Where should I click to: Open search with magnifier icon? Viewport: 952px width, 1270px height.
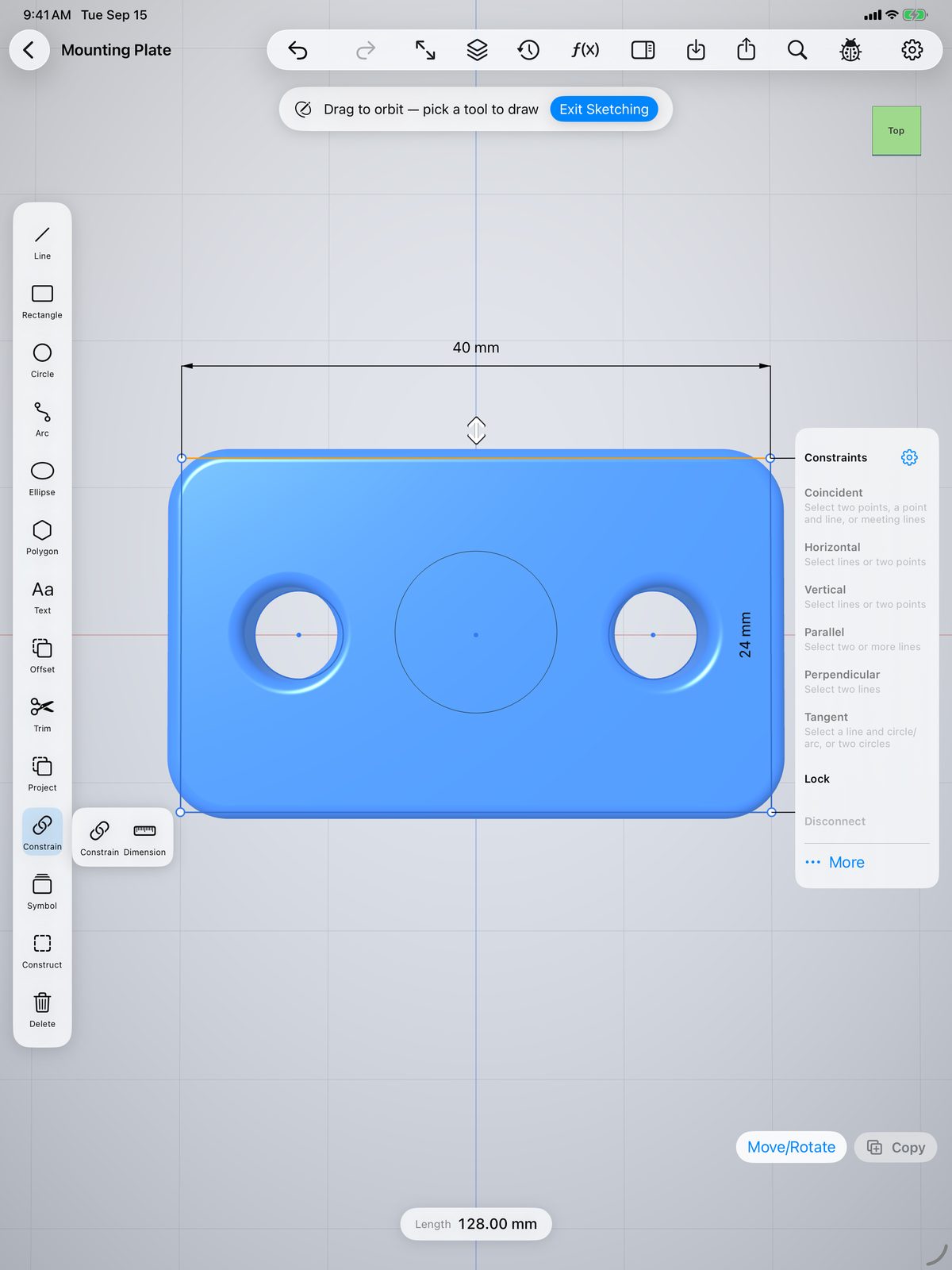tap(797, 50)
